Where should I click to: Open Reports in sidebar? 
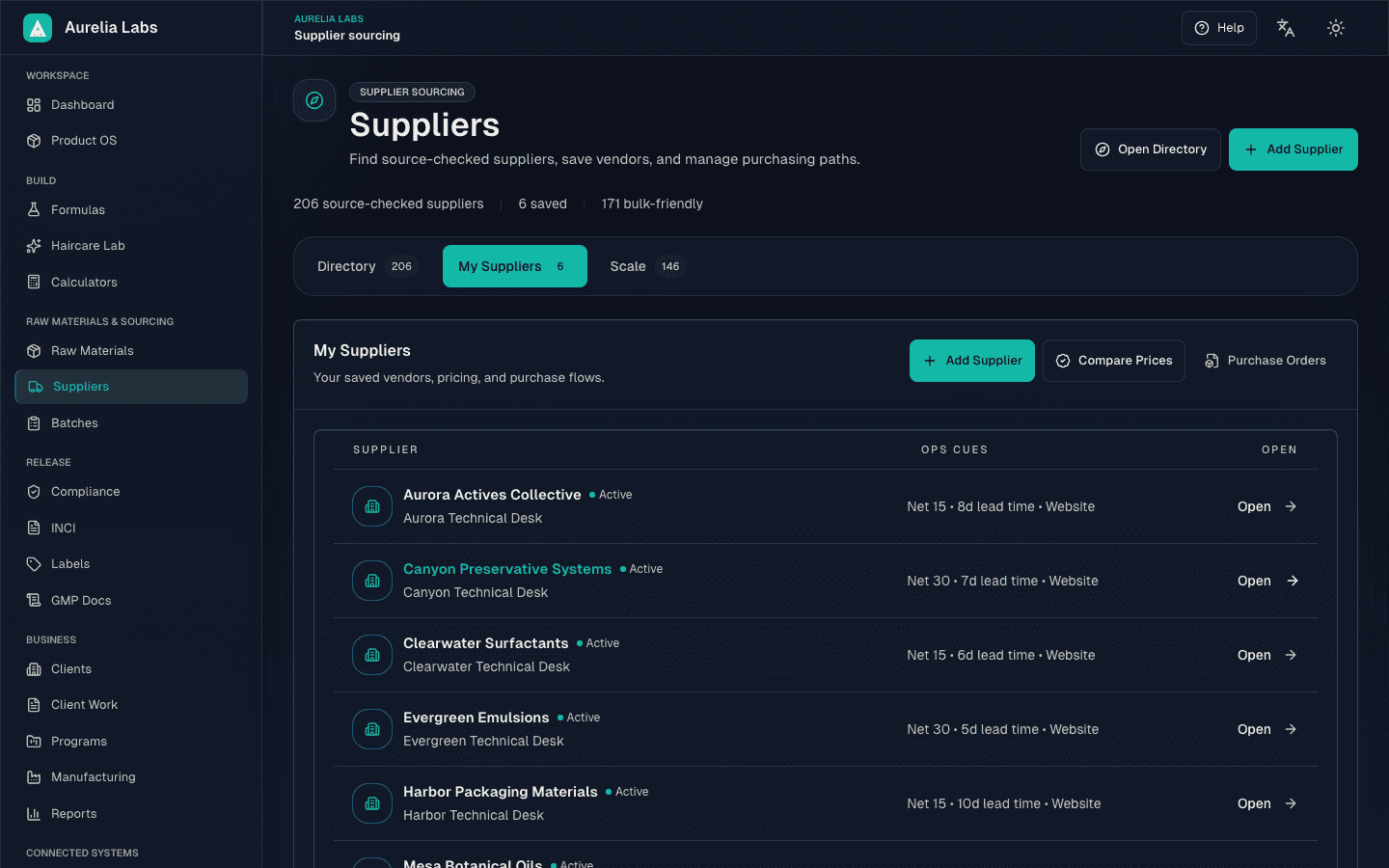pos(131,814)
